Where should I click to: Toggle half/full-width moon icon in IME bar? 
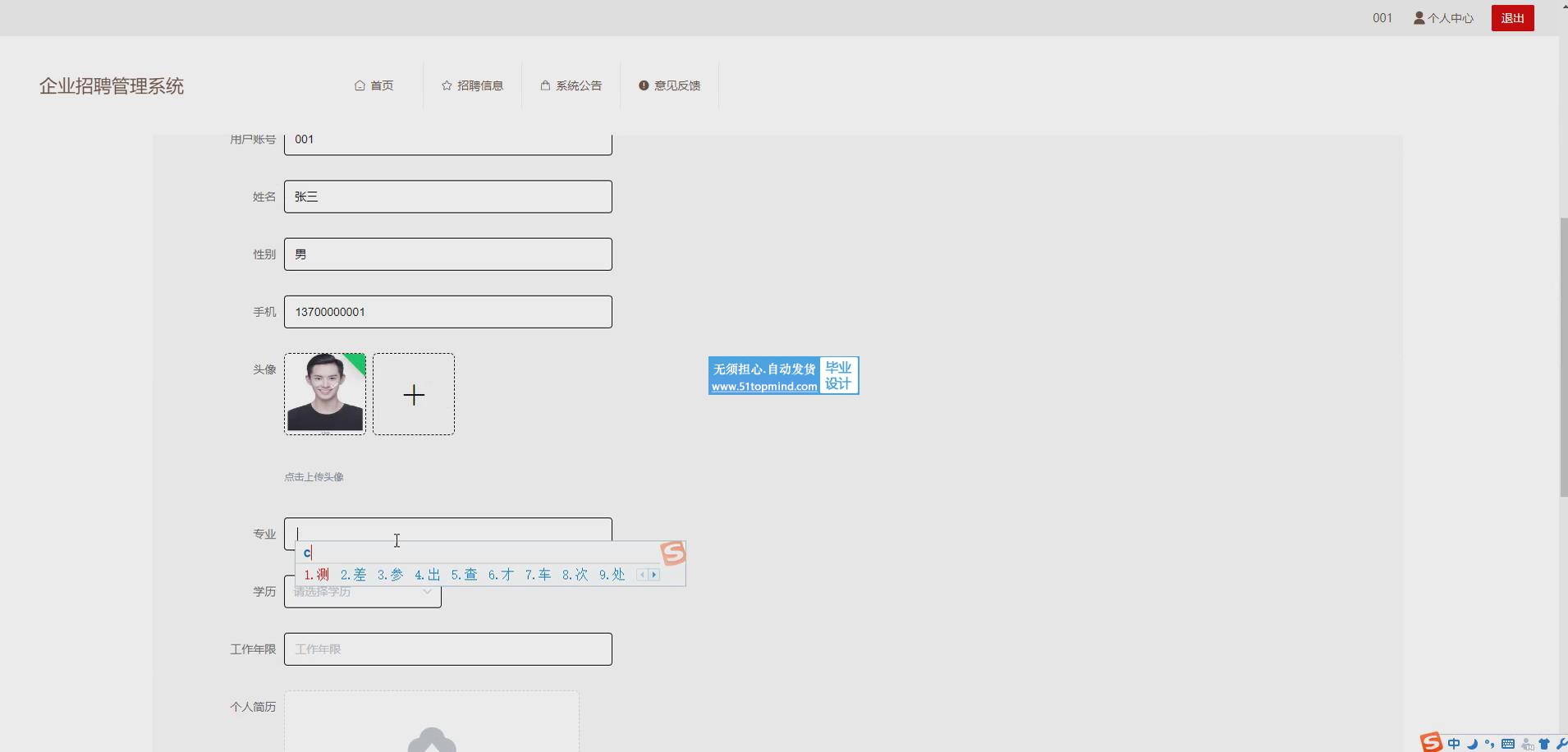[x=1472, y=745]
